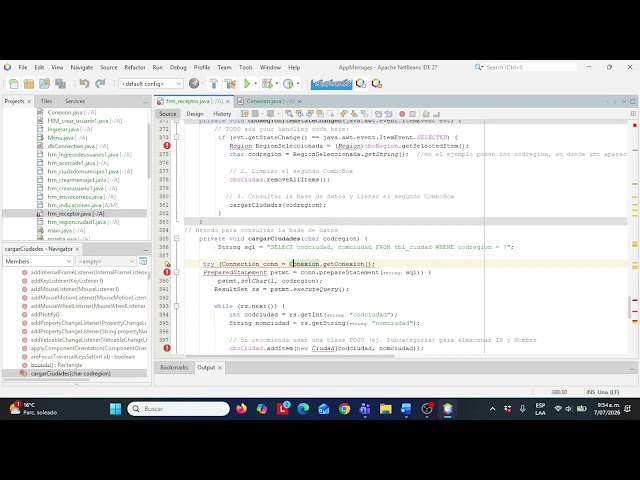The height and width of the screenshot is (480, 640).
Task: Click the Find Selection magnifier icon in the editor toolbar
Action: point(289,114)
